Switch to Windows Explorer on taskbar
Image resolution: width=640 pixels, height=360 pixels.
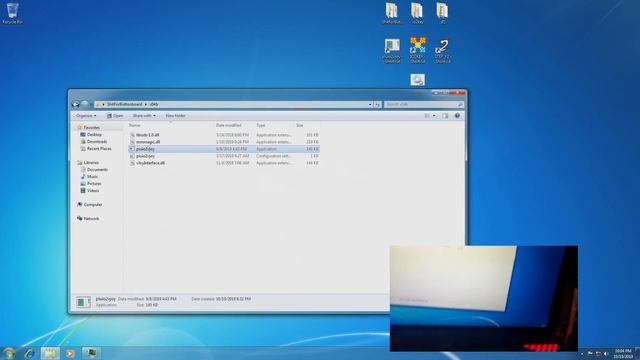(50, 353)
